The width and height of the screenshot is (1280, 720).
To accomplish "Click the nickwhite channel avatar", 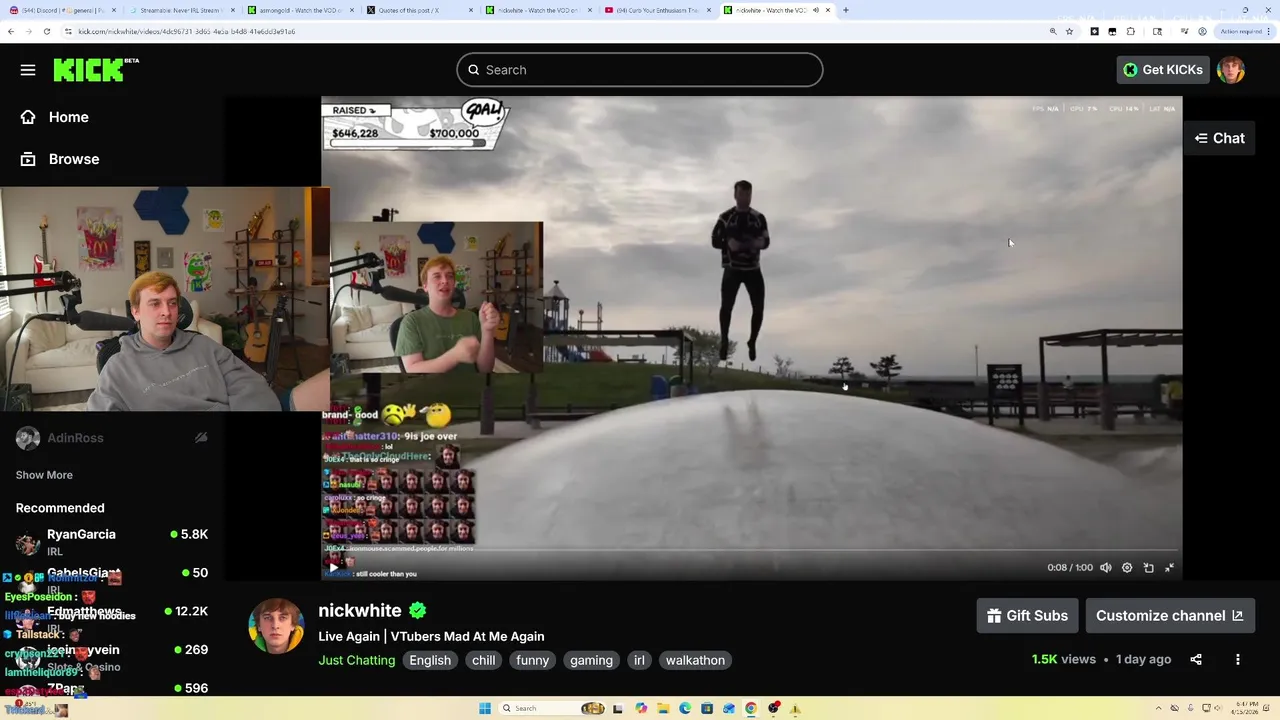I will click(276, 626).
